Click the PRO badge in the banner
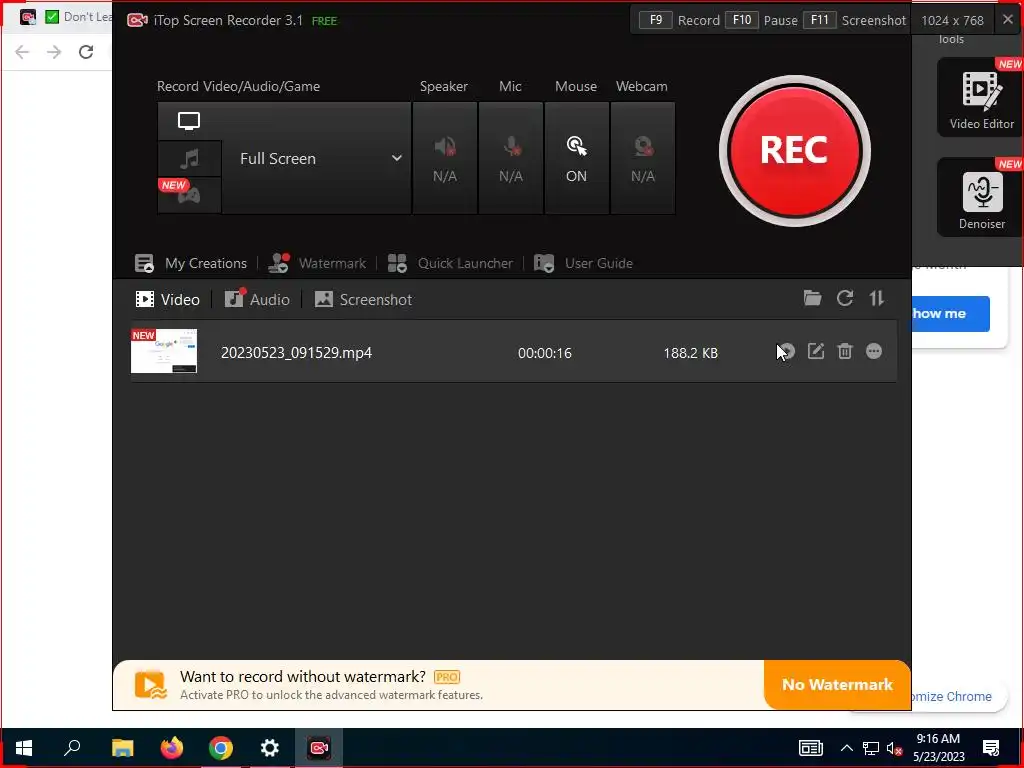Image resolution: width=1024 pixels, height=768 pixels. click(447, 677)
